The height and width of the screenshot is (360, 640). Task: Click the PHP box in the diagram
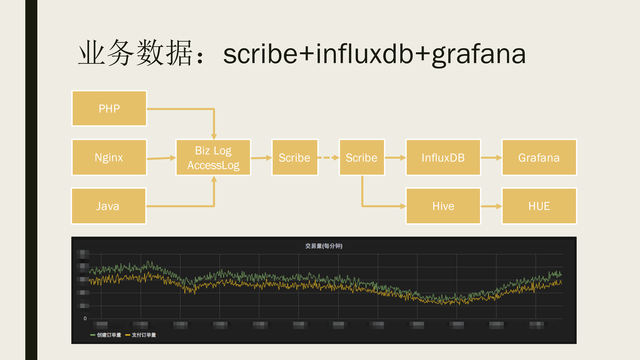tap(109, 109)
